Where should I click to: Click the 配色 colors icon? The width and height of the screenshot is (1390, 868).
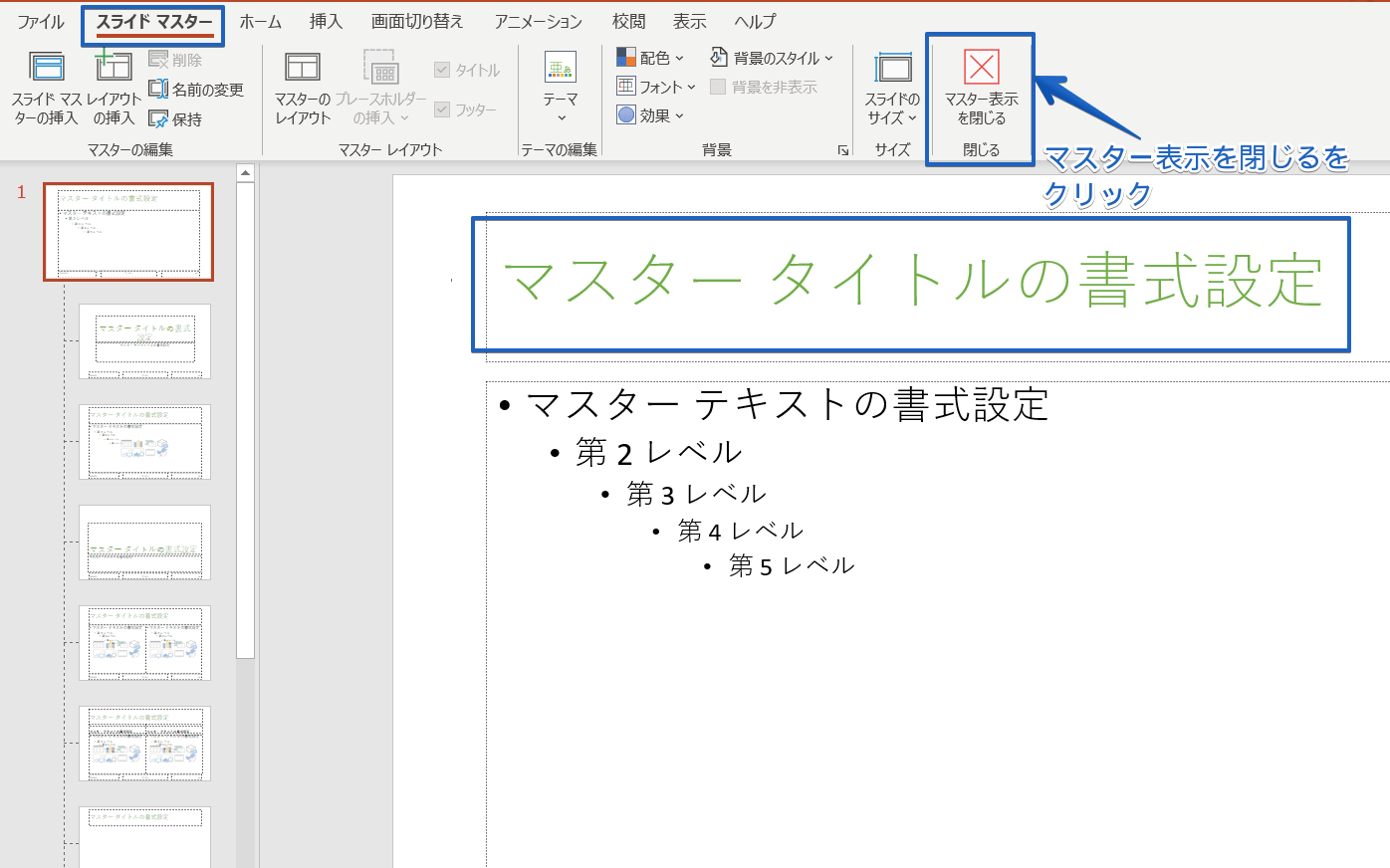tap(626, 58)
